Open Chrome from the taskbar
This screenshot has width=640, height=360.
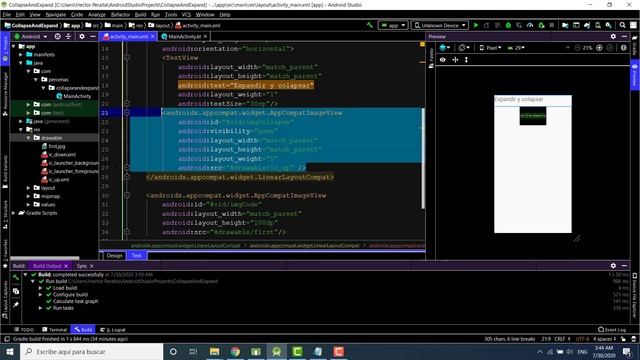point(235,351)
